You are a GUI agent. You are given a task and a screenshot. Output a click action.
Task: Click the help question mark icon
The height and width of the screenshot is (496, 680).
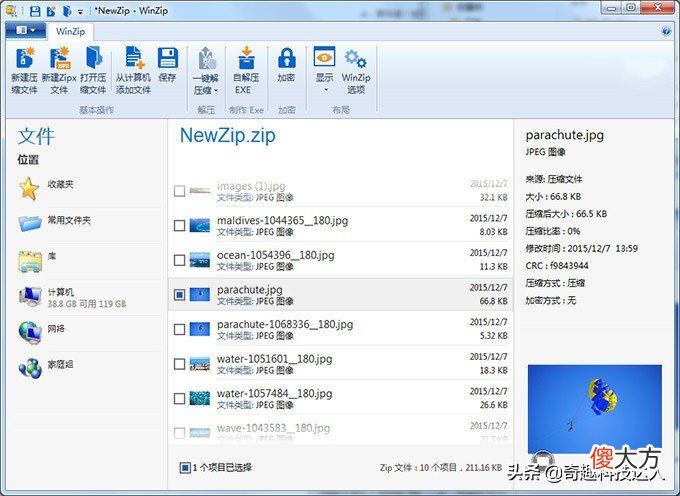point(666,31)
